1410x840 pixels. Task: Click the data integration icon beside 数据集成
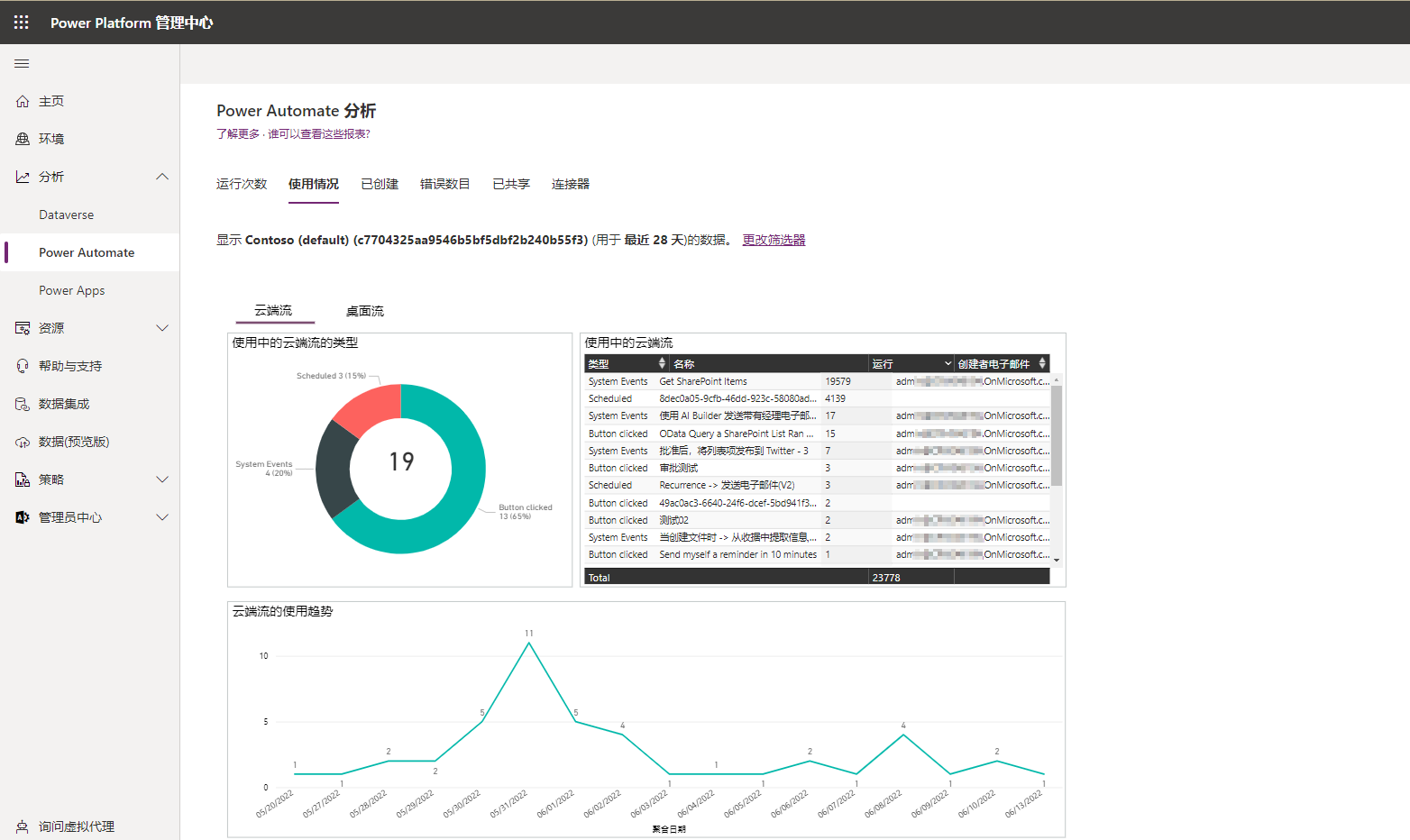pos(23,404)
